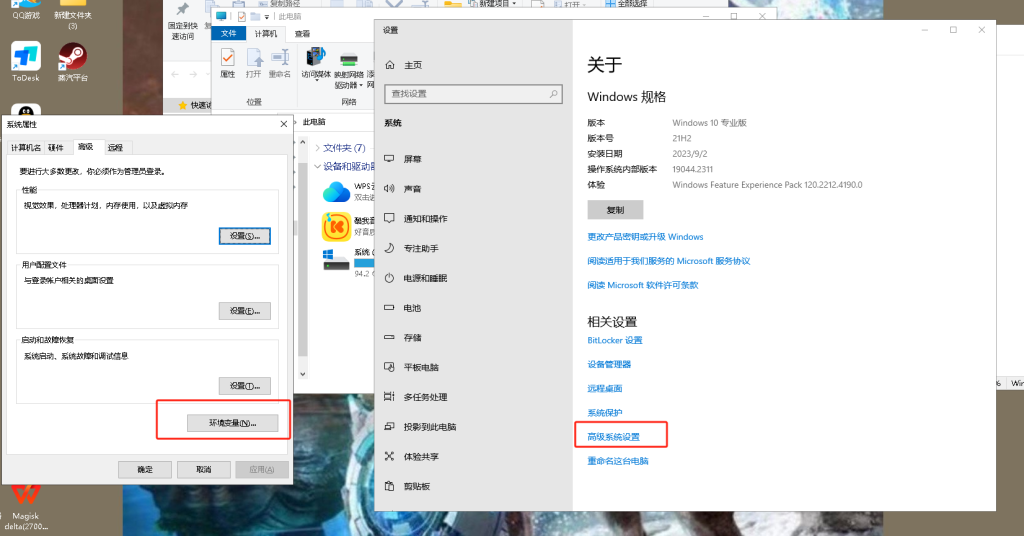
Task: Click 启动和故障恢复 设置(T)... button
Action: click(245, 386)
